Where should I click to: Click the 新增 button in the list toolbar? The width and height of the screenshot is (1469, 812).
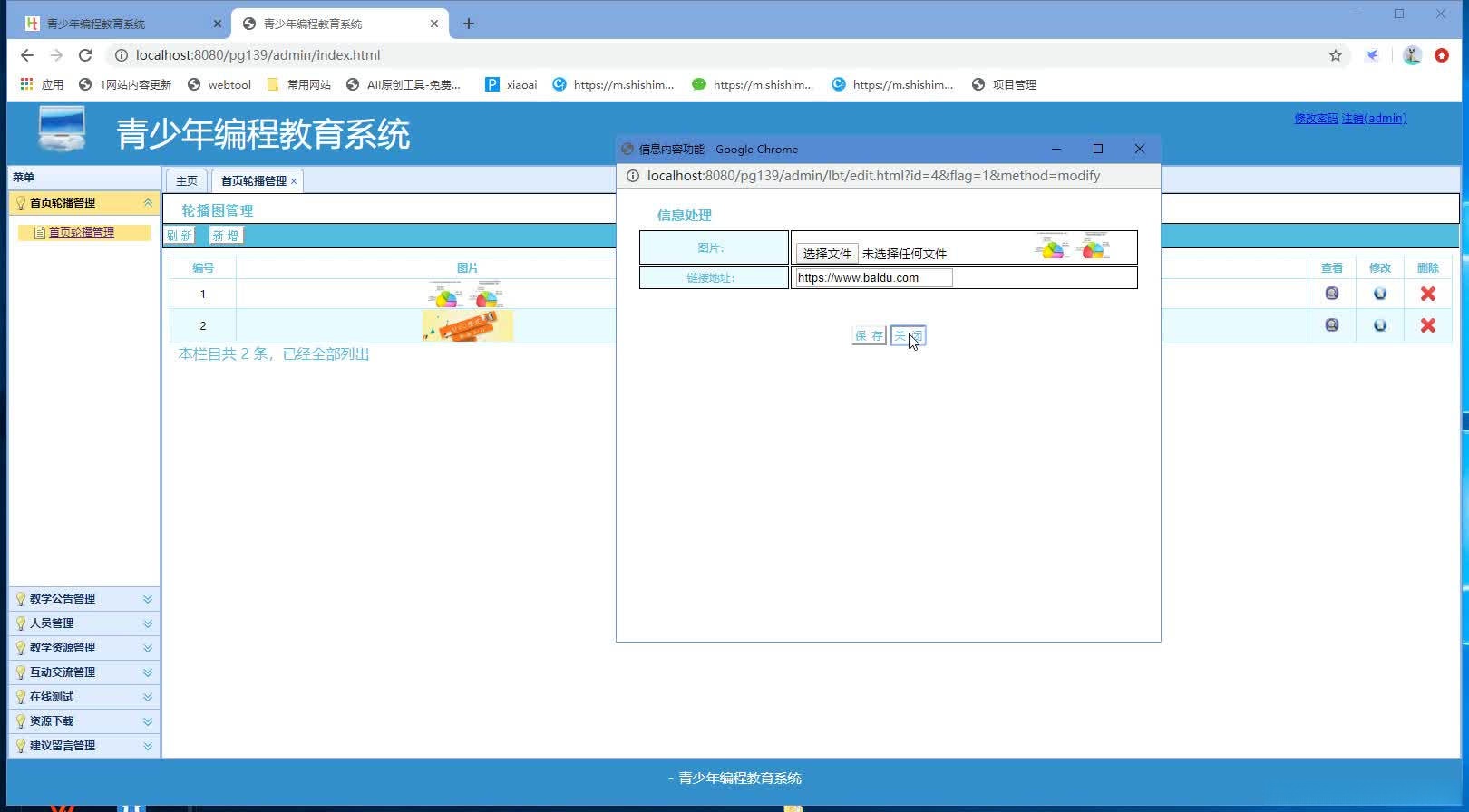pos(226,236)
